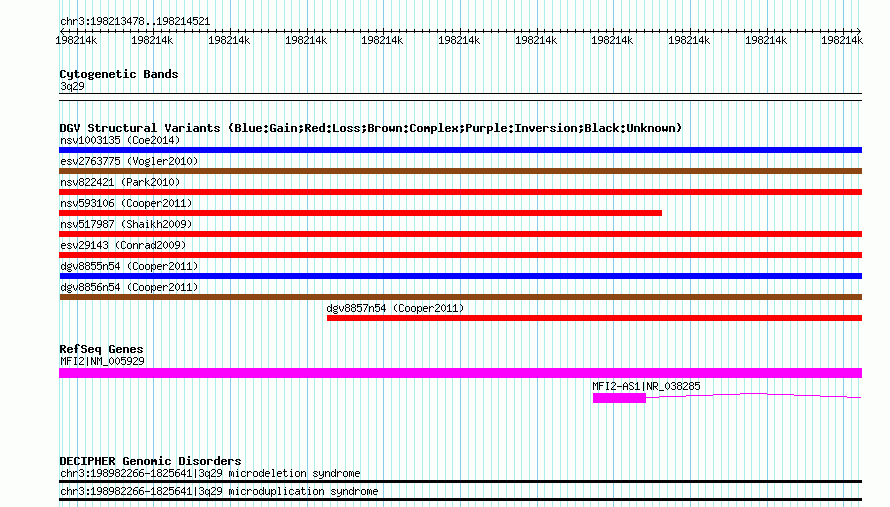Screen dimensions: 890x507
Task: Click the nsv517987 (Shaikh2009) label
Action: 126,224
